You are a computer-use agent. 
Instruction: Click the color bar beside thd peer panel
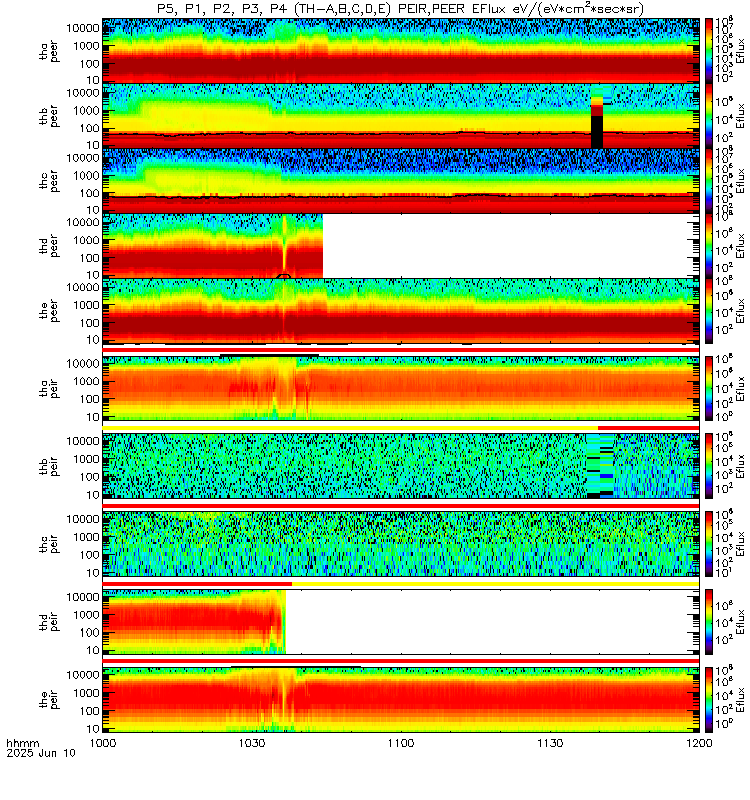click(x=709, y=245)
